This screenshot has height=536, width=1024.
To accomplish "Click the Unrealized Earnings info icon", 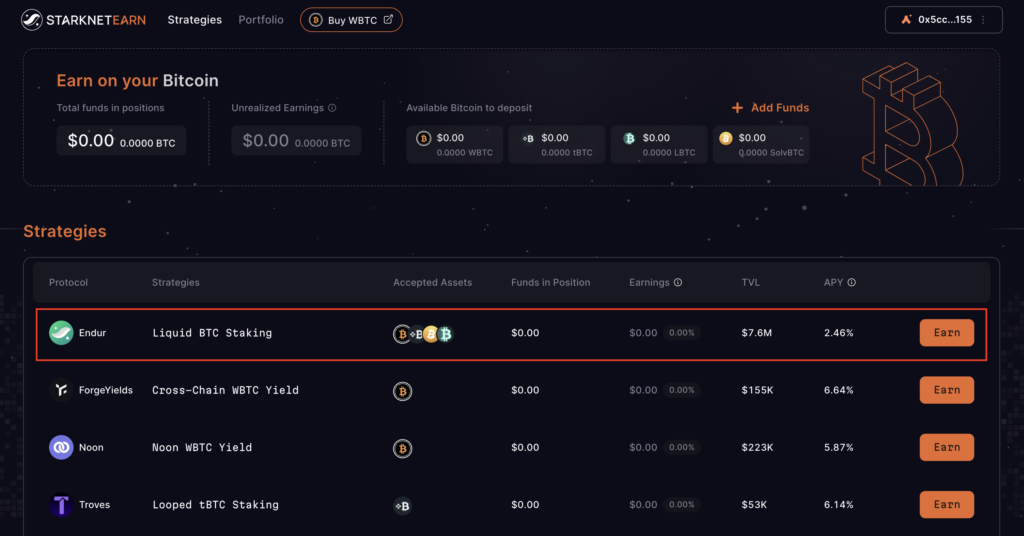I will pyautogui.click(x=332, y=108).
